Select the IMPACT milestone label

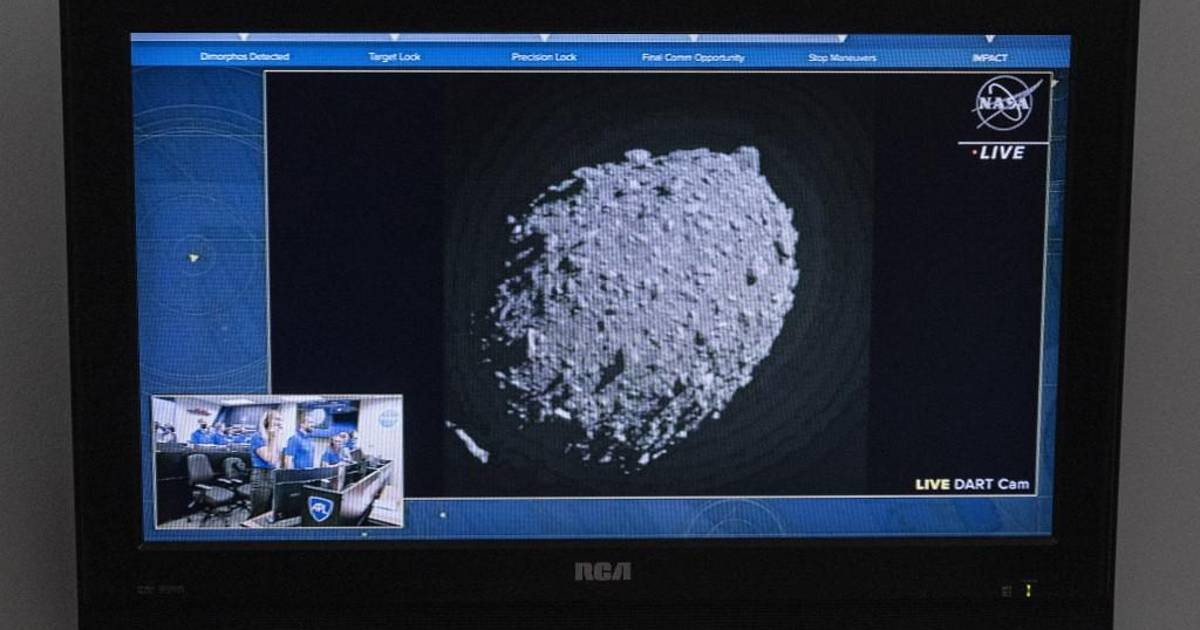click(989, 57)
